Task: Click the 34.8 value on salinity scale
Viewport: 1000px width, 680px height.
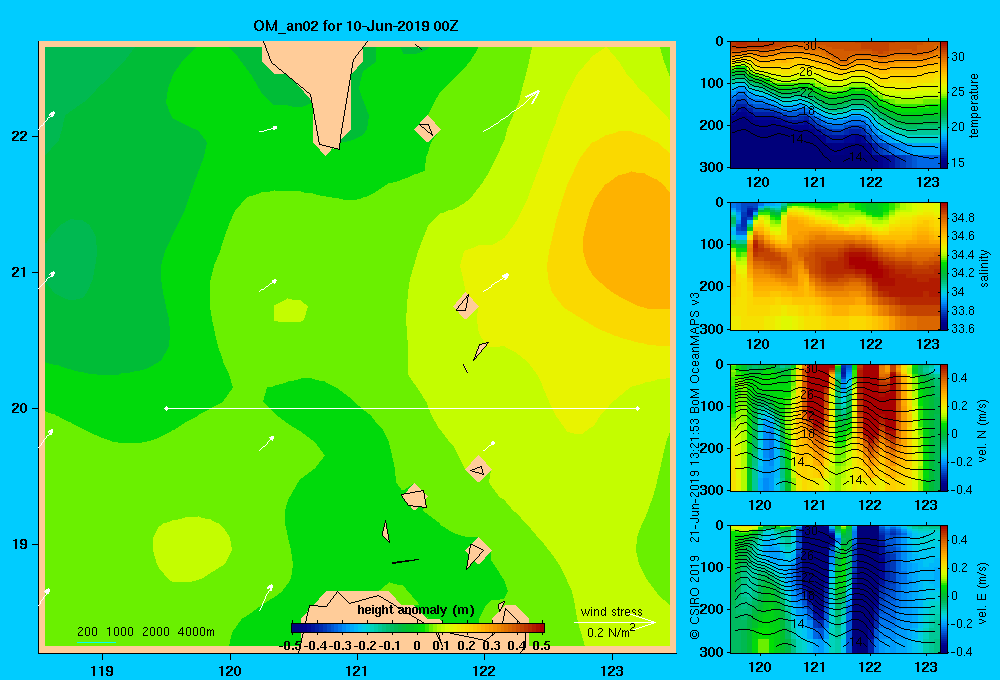Action: coord(962,218)
